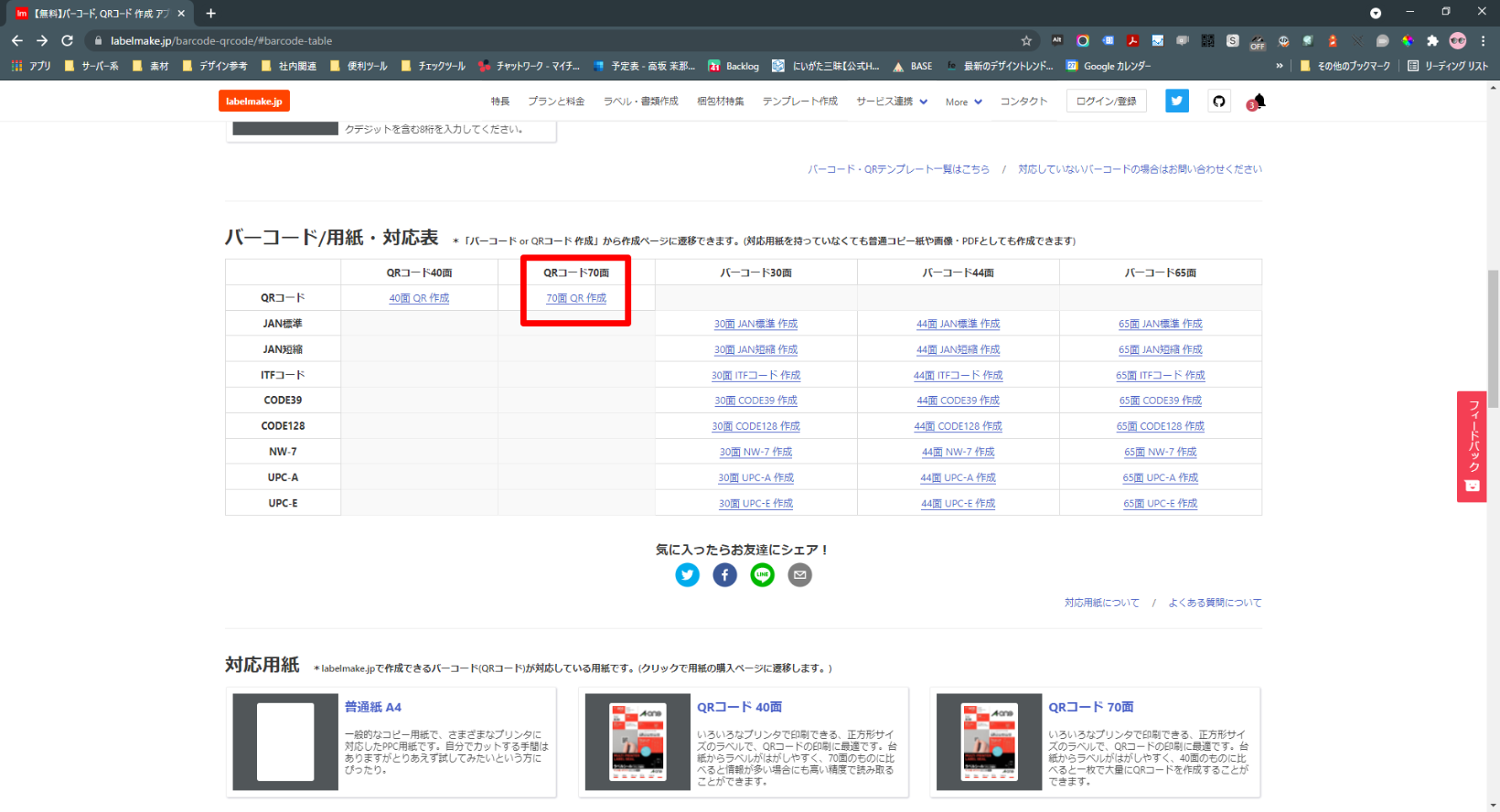Bookmark the page with the star icon

click(x=1026, y=40)
